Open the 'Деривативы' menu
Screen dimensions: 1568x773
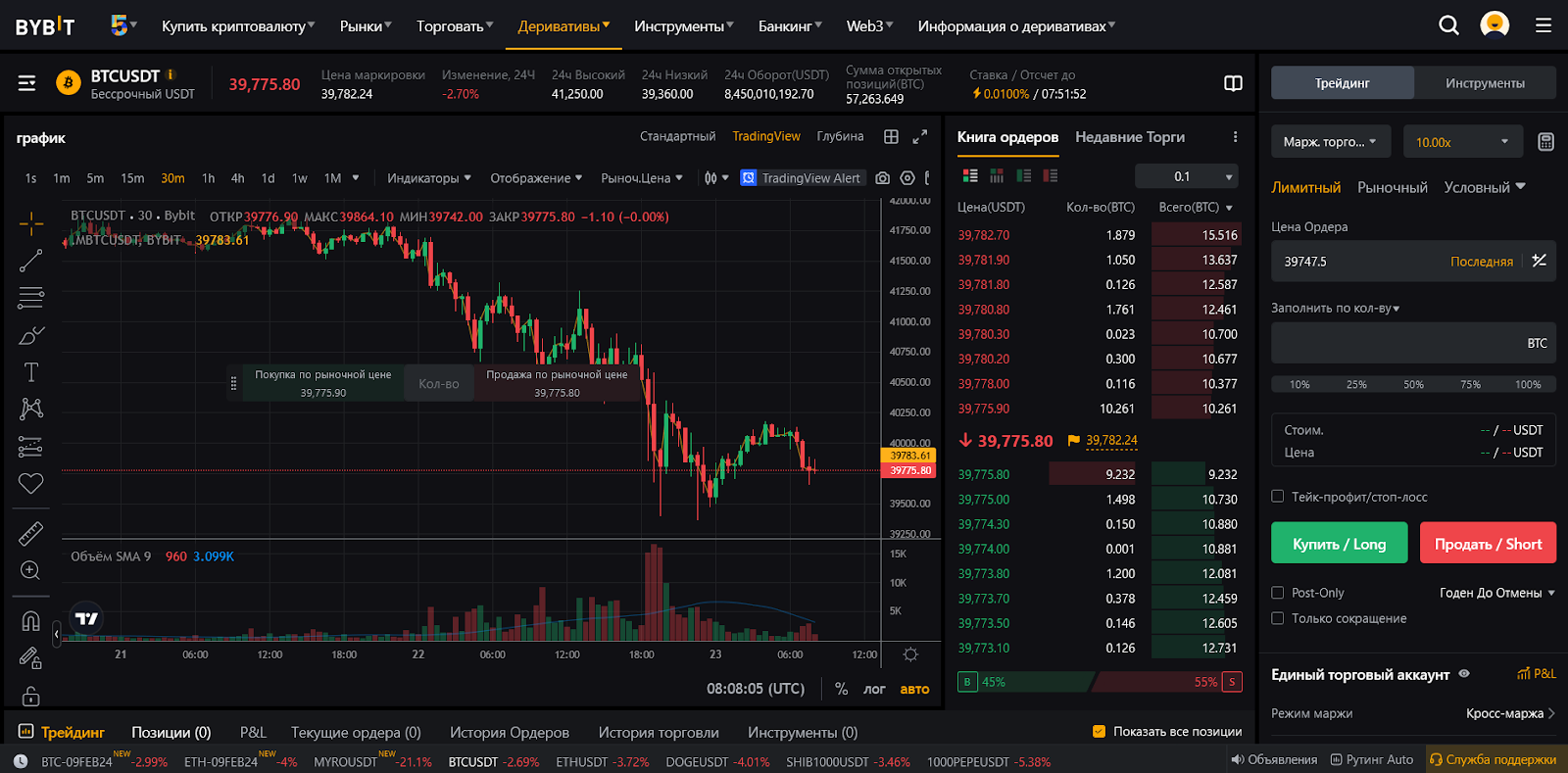pos(563,26)
